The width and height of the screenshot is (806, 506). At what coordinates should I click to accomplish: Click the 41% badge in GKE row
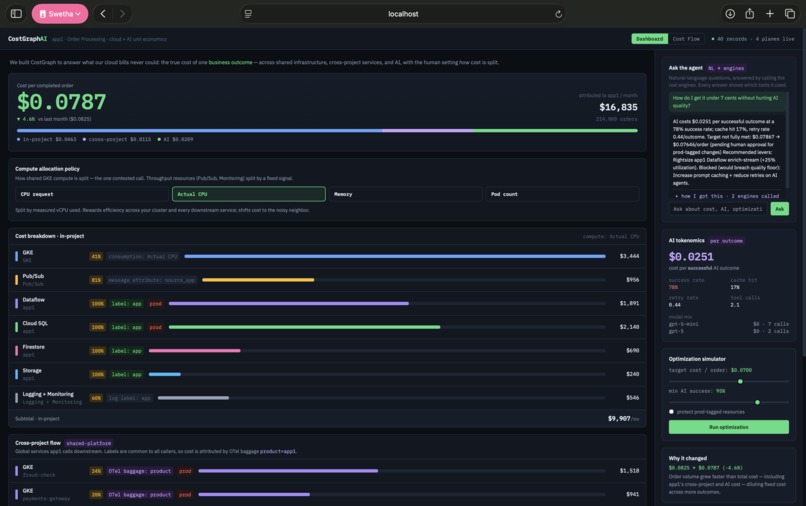pos(96,256)
